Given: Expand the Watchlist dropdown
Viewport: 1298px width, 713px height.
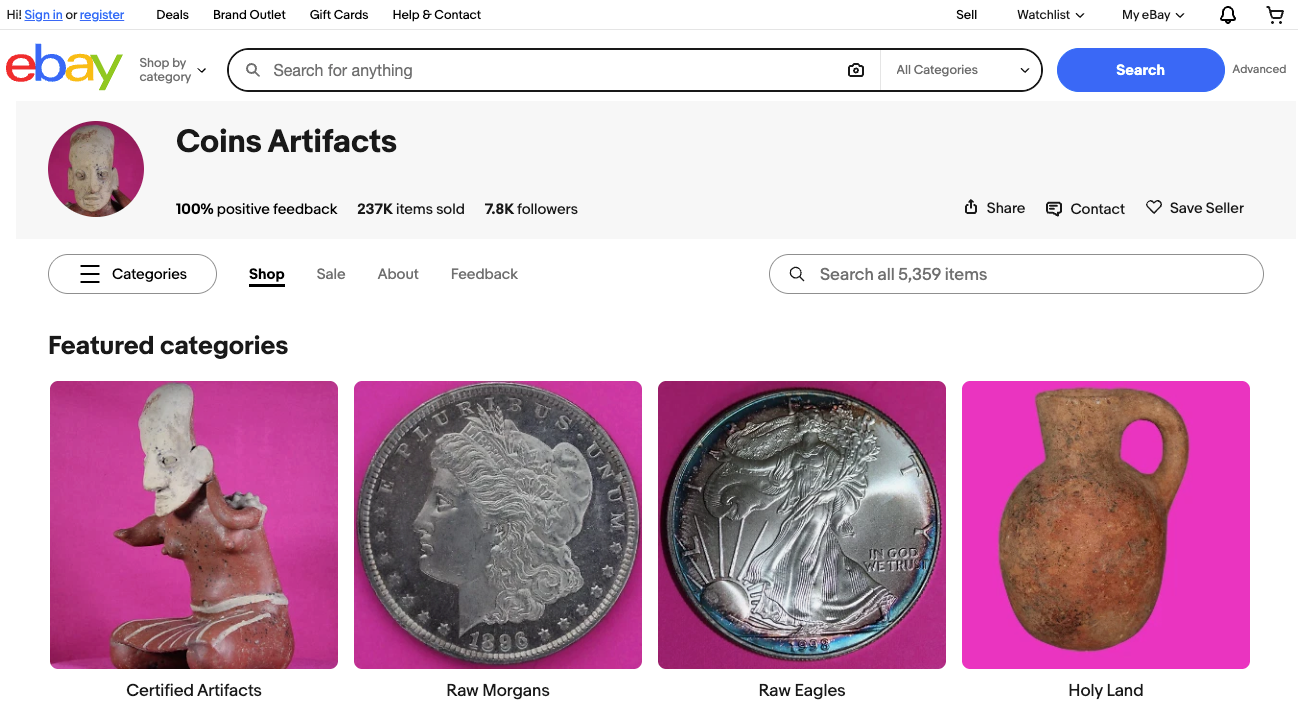Looking at the screenshot, I should pos(1049,15).
